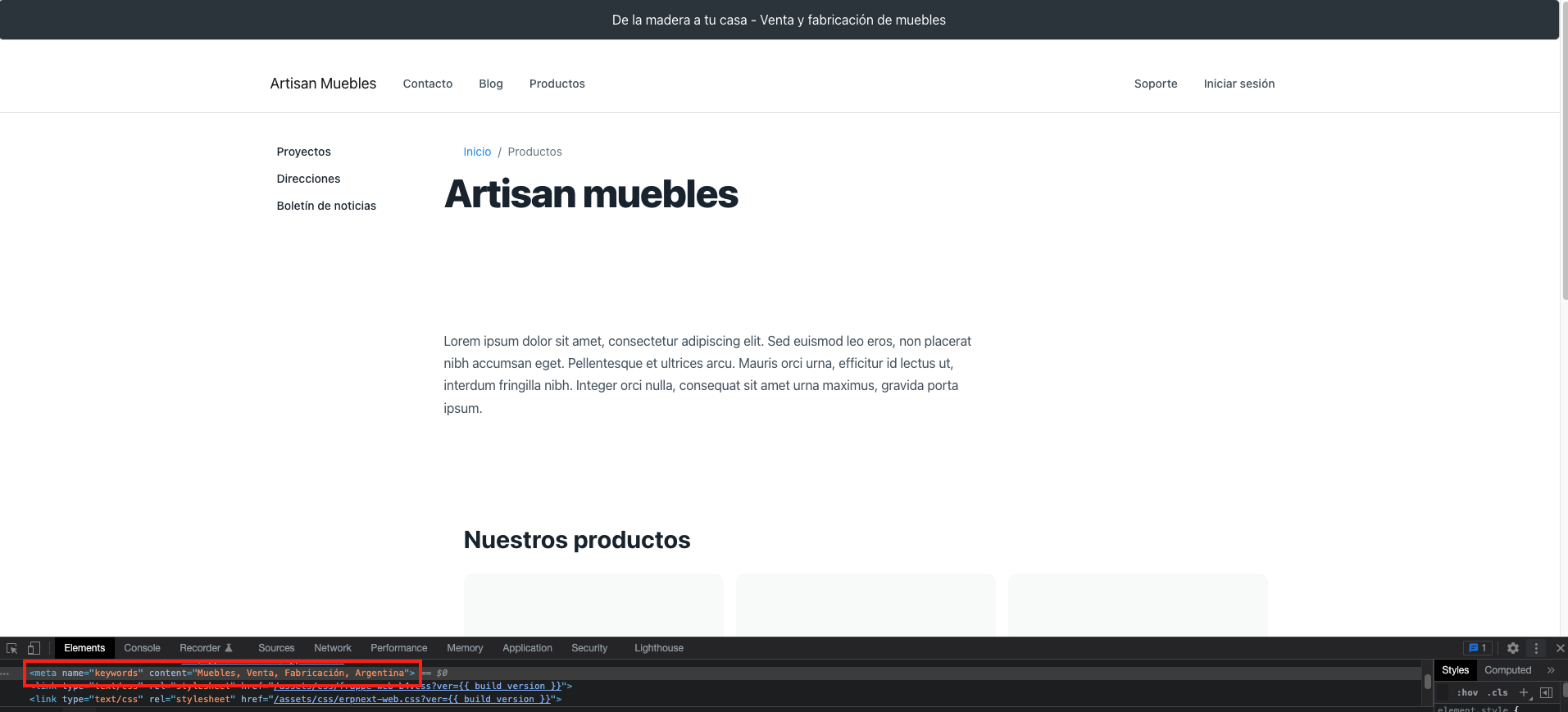This screenshot has width=1568, height=712.
Task: Click the second product card placeholder
Action: click(866, 605)
